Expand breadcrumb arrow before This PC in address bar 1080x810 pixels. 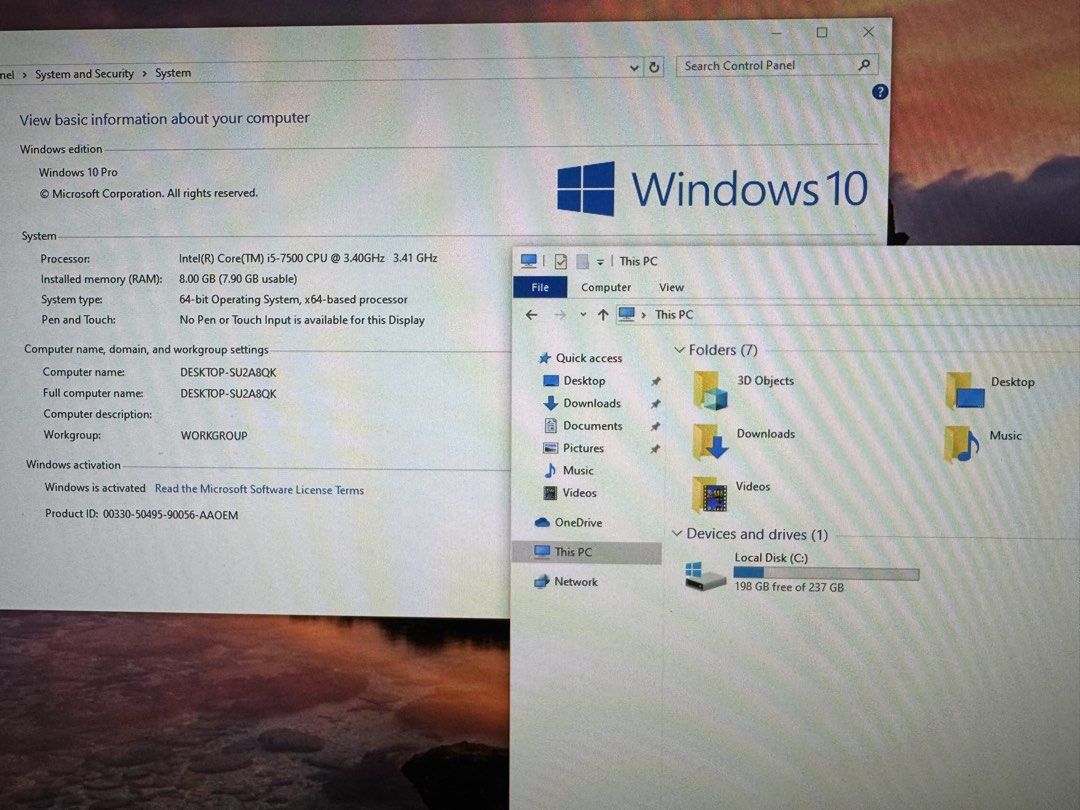point(644,315)
